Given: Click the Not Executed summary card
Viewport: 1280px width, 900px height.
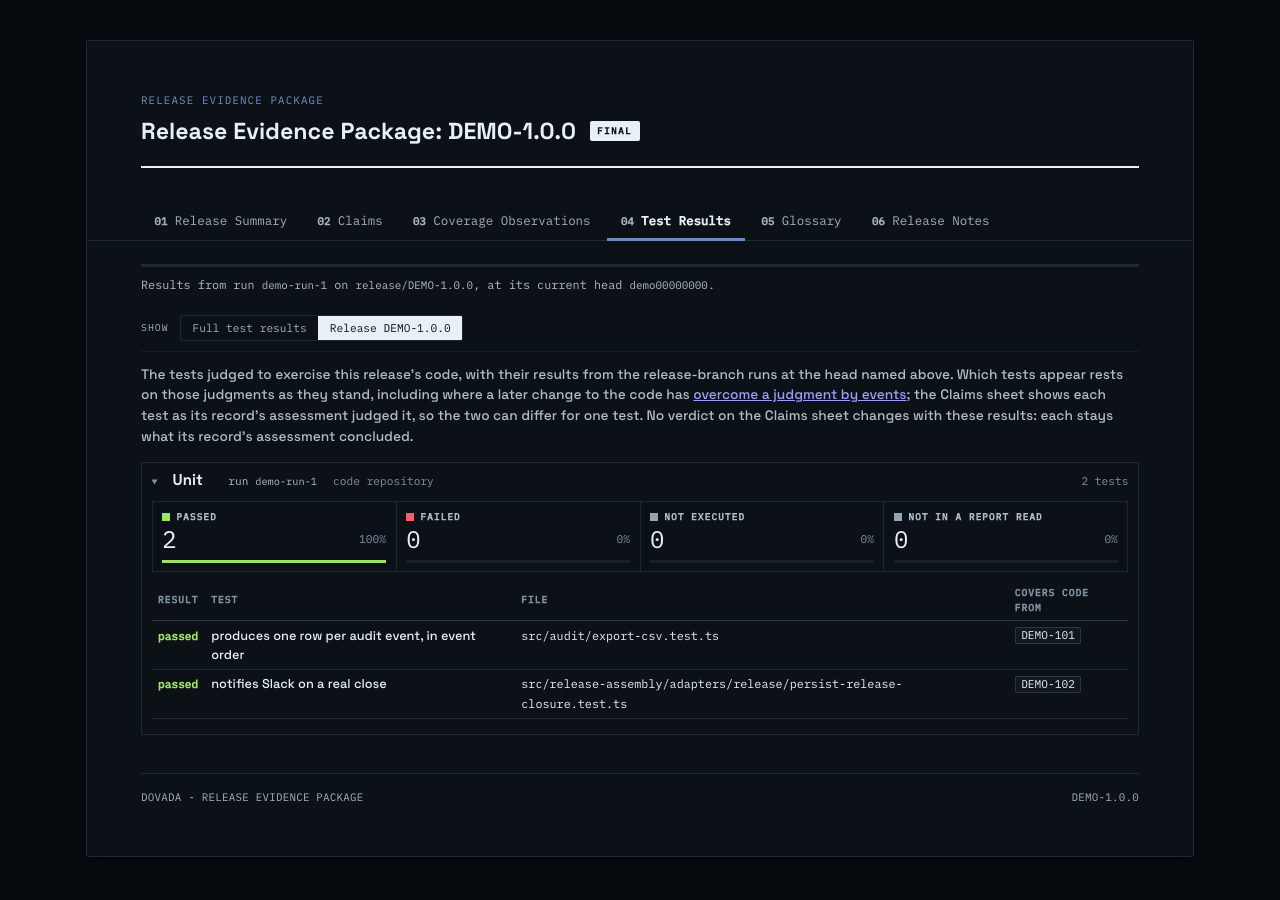Looking at the screenshot, I should coord(762,536).
